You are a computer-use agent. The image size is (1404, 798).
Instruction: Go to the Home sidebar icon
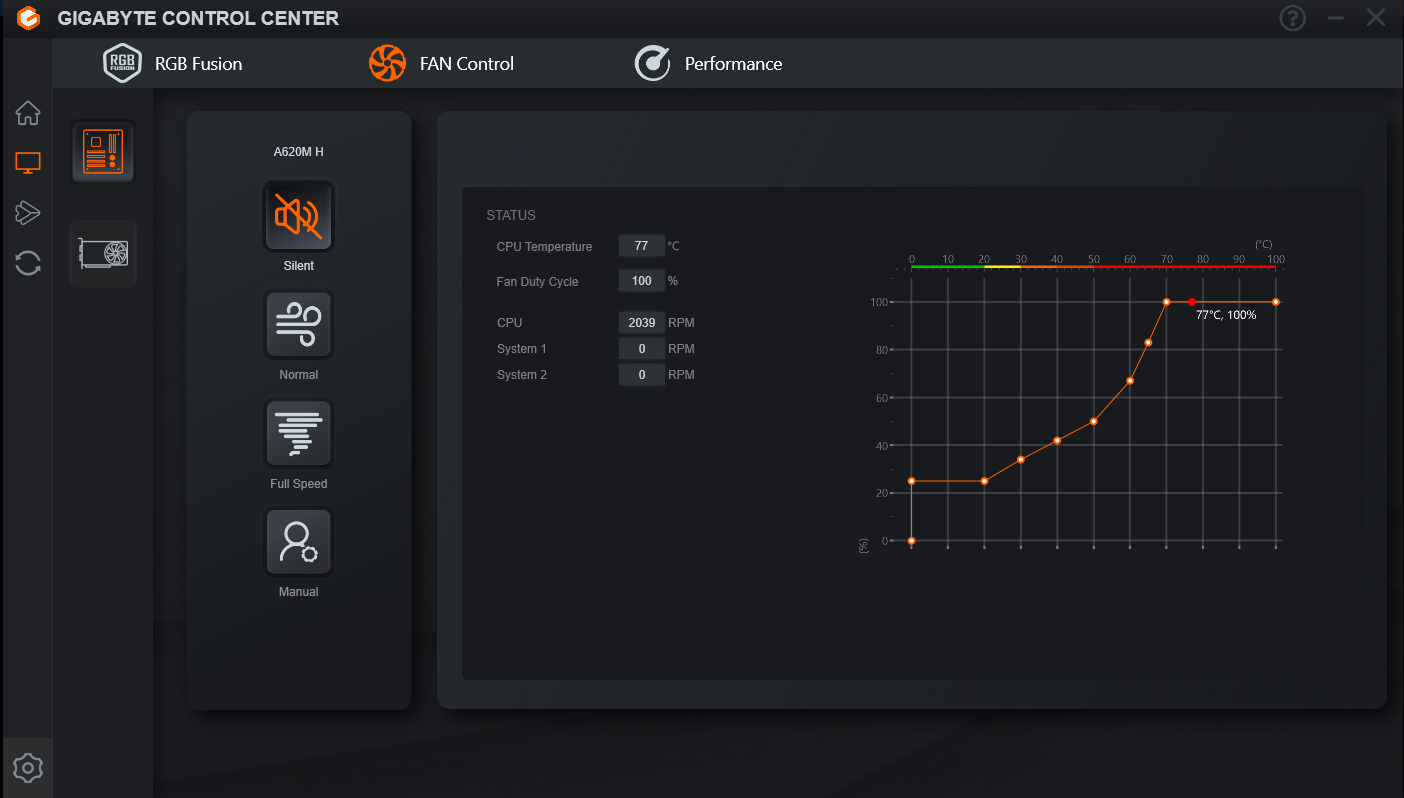pyautogui.click(x=28, y=113)
